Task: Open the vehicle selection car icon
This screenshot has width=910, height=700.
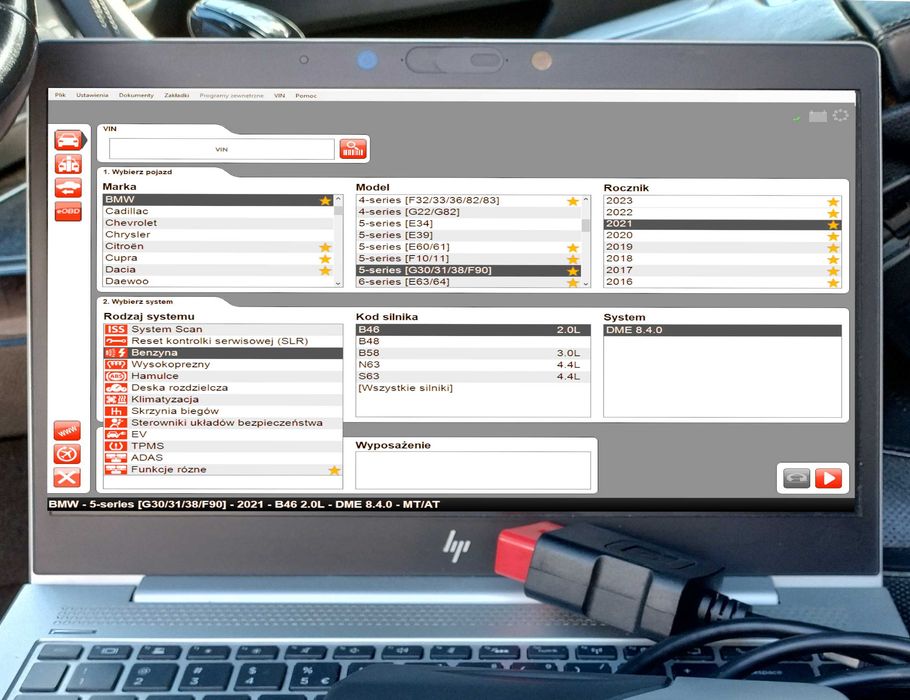Action: (69, 140)
